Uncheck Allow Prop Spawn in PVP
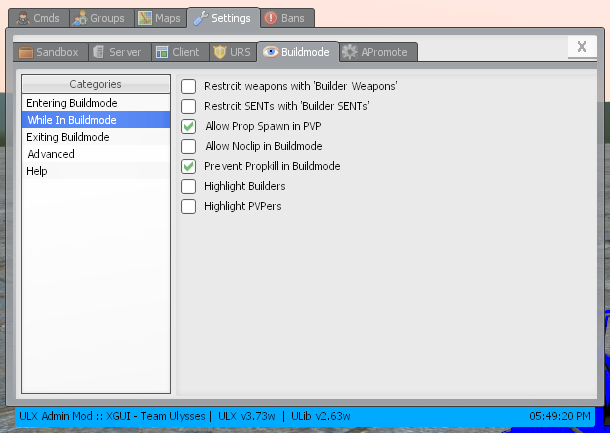Viewport: 610px width, 433px height. (x=188, y=126)
